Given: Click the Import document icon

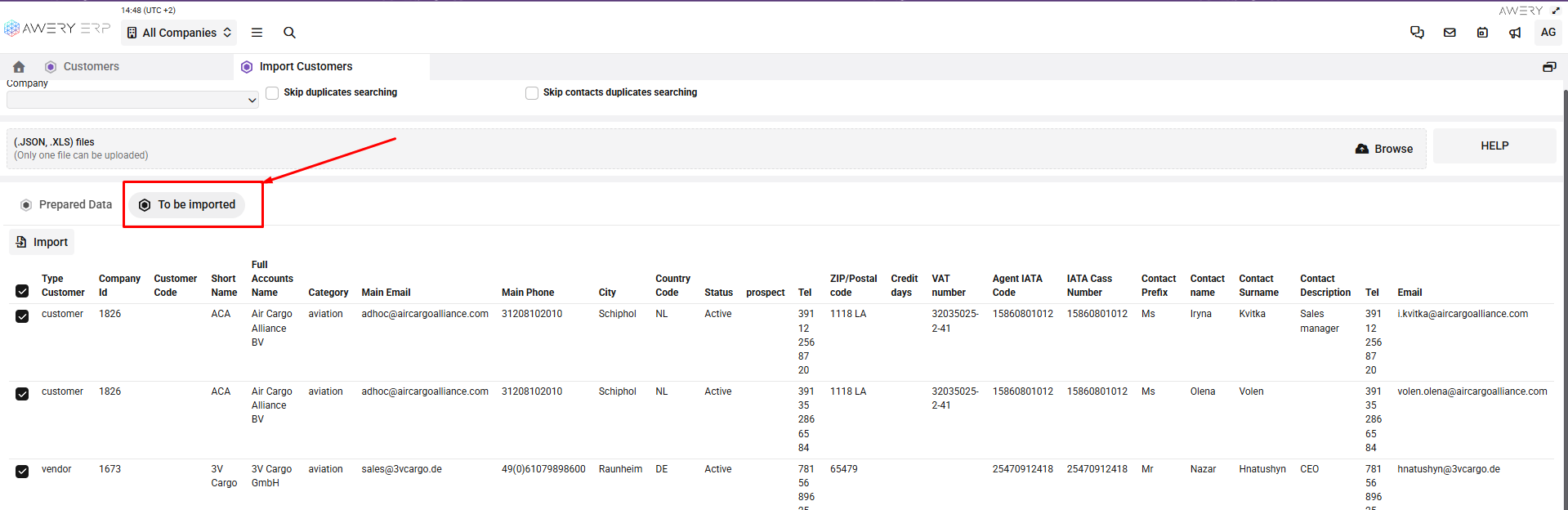Looking at the screenshot, I should pyautogui.click(x=21, y=242).
